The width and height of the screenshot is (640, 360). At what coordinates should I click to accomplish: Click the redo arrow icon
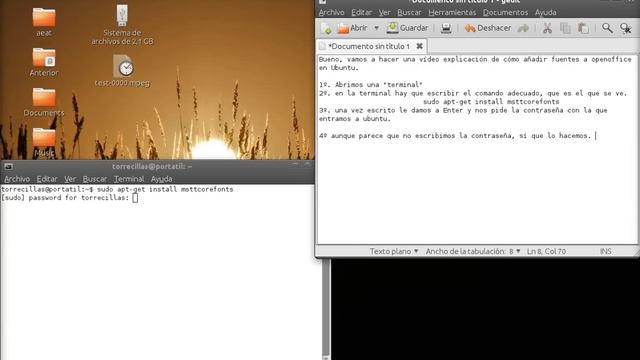click(523, 28)
